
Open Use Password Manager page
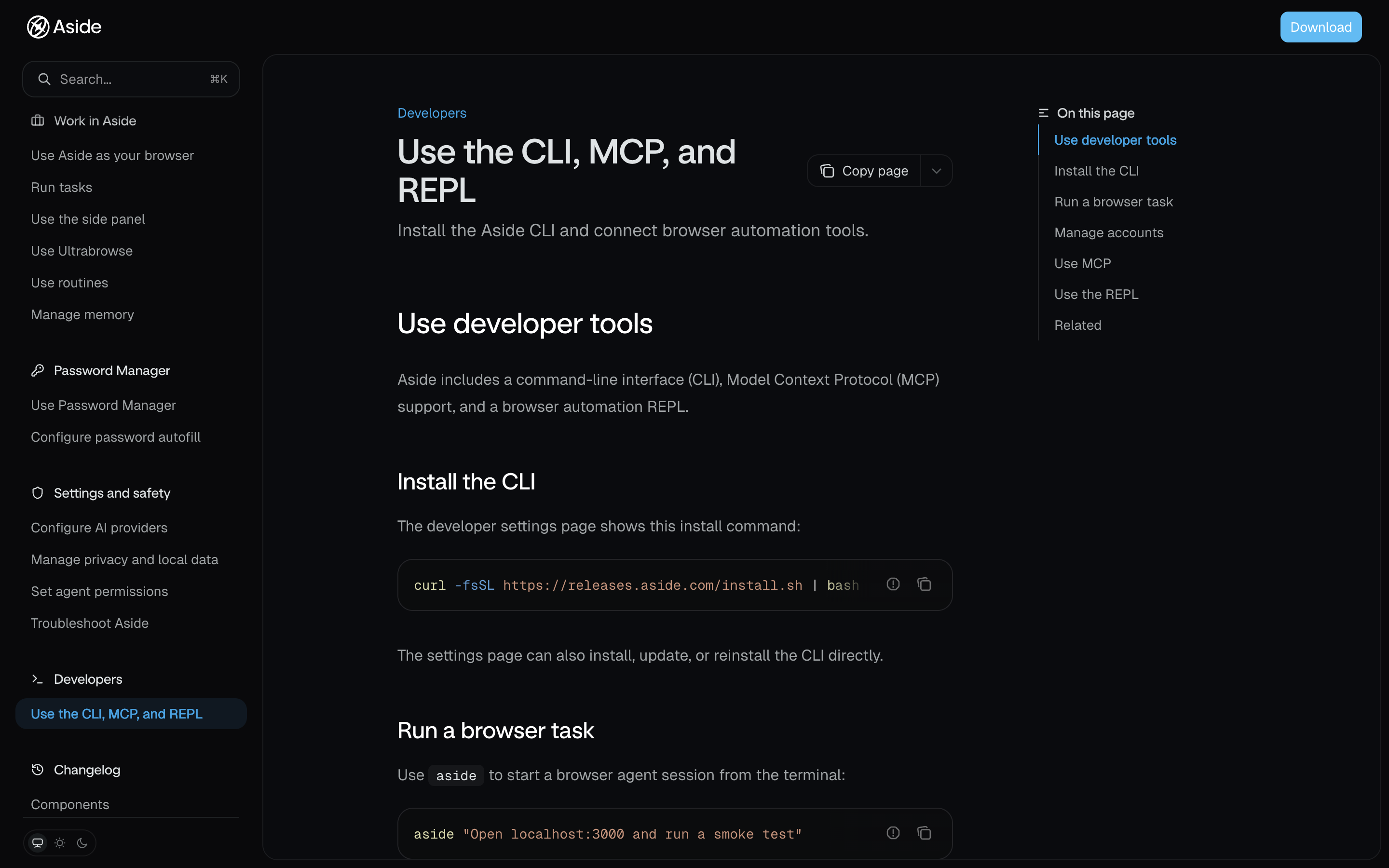pos(103,405)
